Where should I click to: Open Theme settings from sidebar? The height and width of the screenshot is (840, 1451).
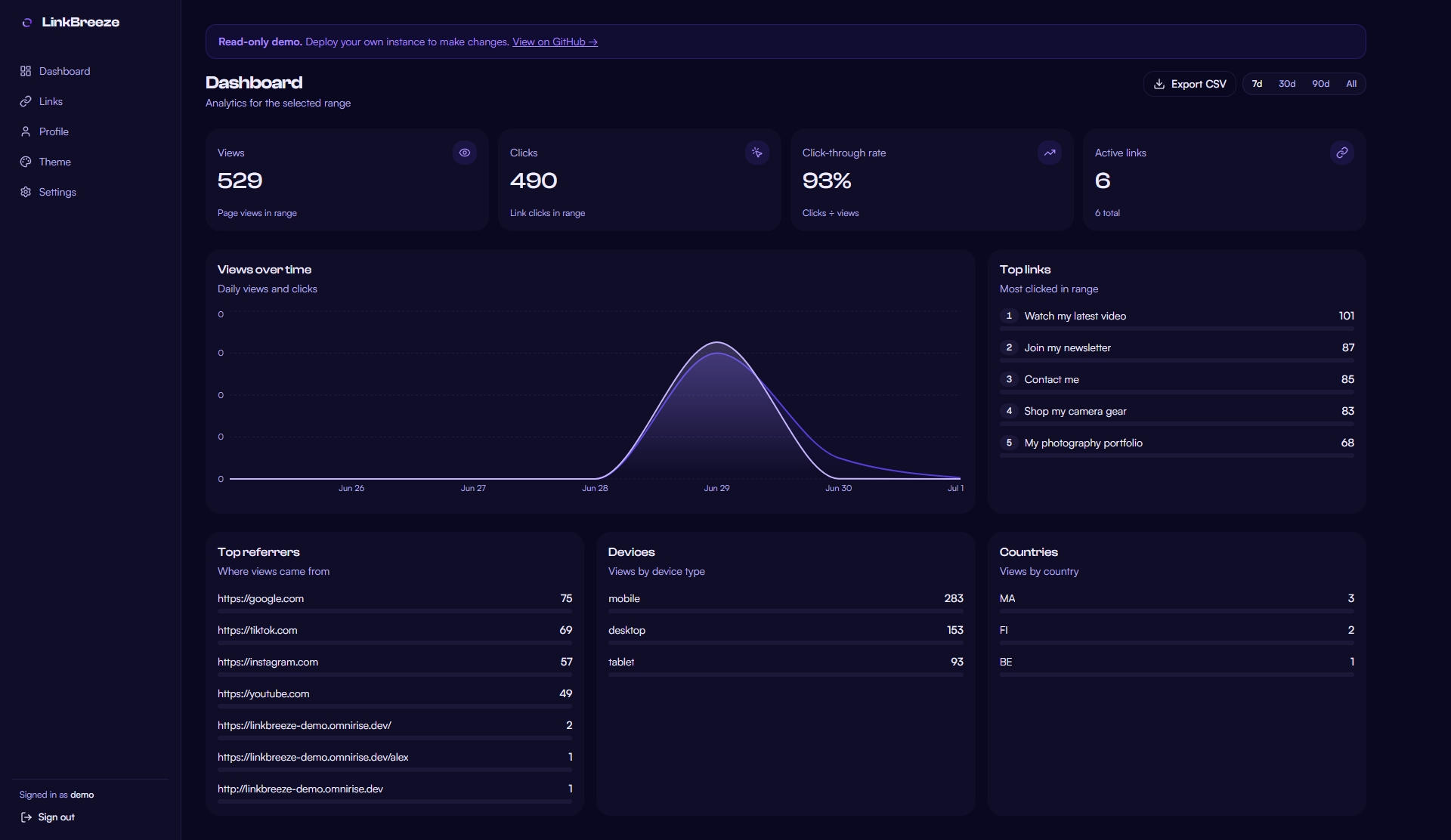[91, 162]
